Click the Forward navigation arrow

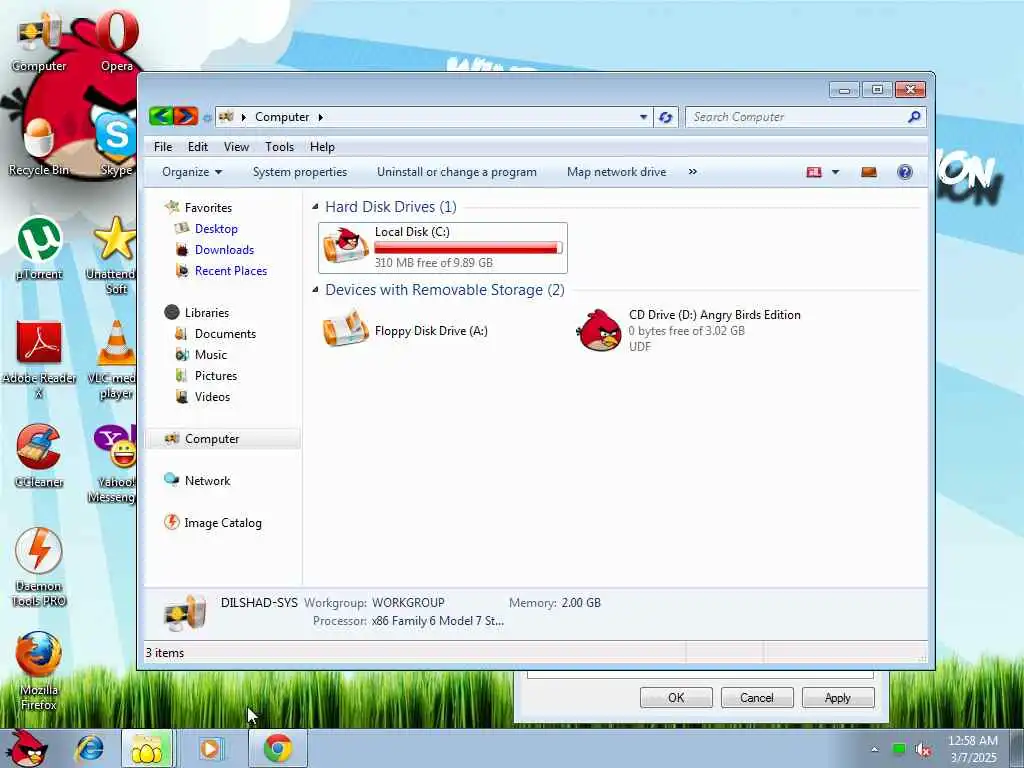(x=186, y=116)
